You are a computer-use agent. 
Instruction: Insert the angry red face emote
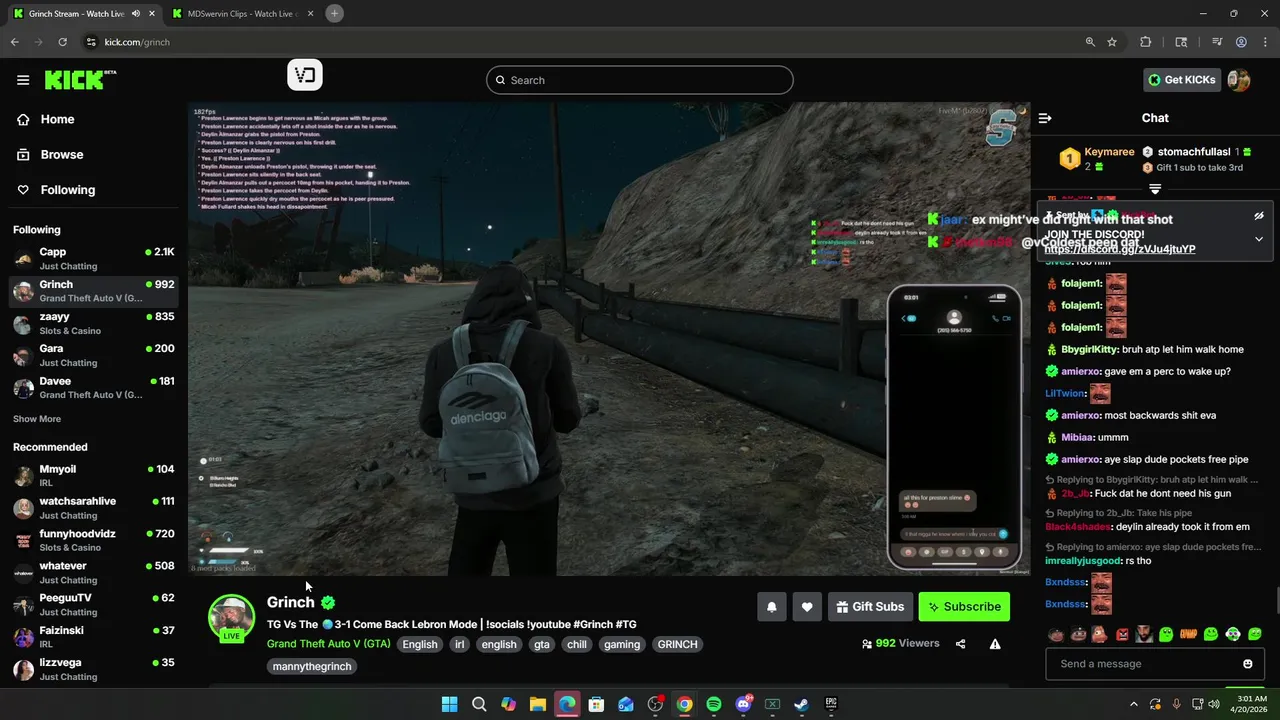tap(1123, 634)
